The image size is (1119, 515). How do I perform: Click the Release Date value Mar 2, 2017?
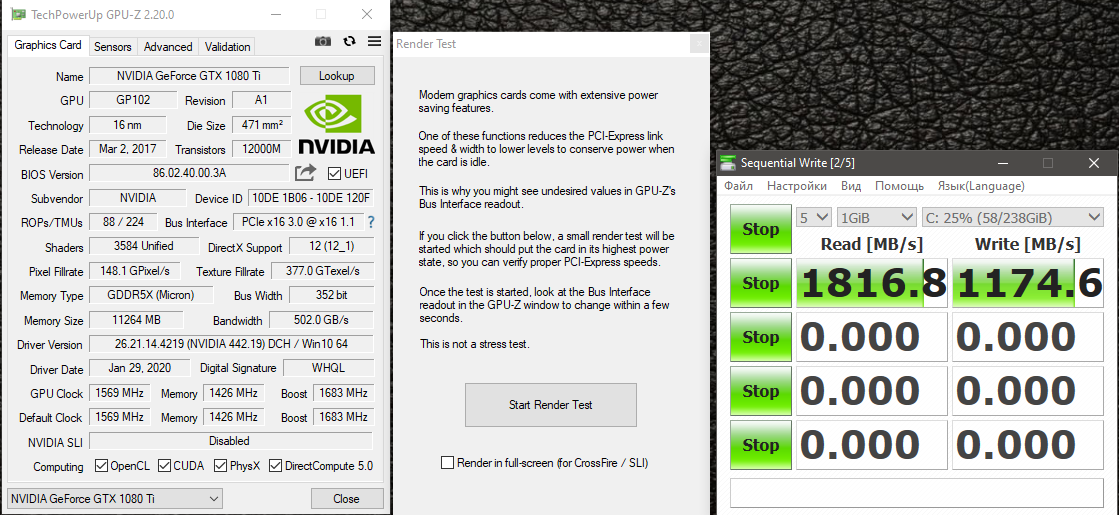(x=128, y=149)
